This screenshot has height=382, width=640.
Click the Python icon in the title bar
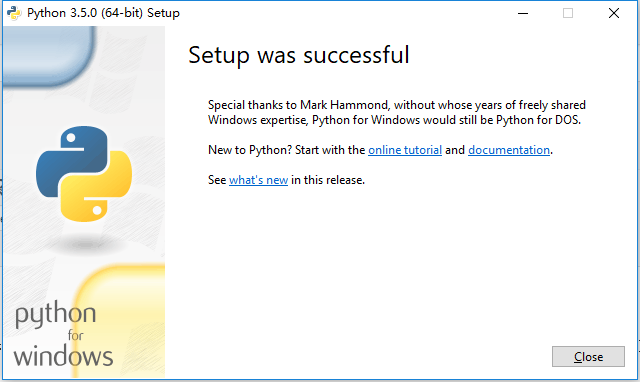click(x=13, y=13)
